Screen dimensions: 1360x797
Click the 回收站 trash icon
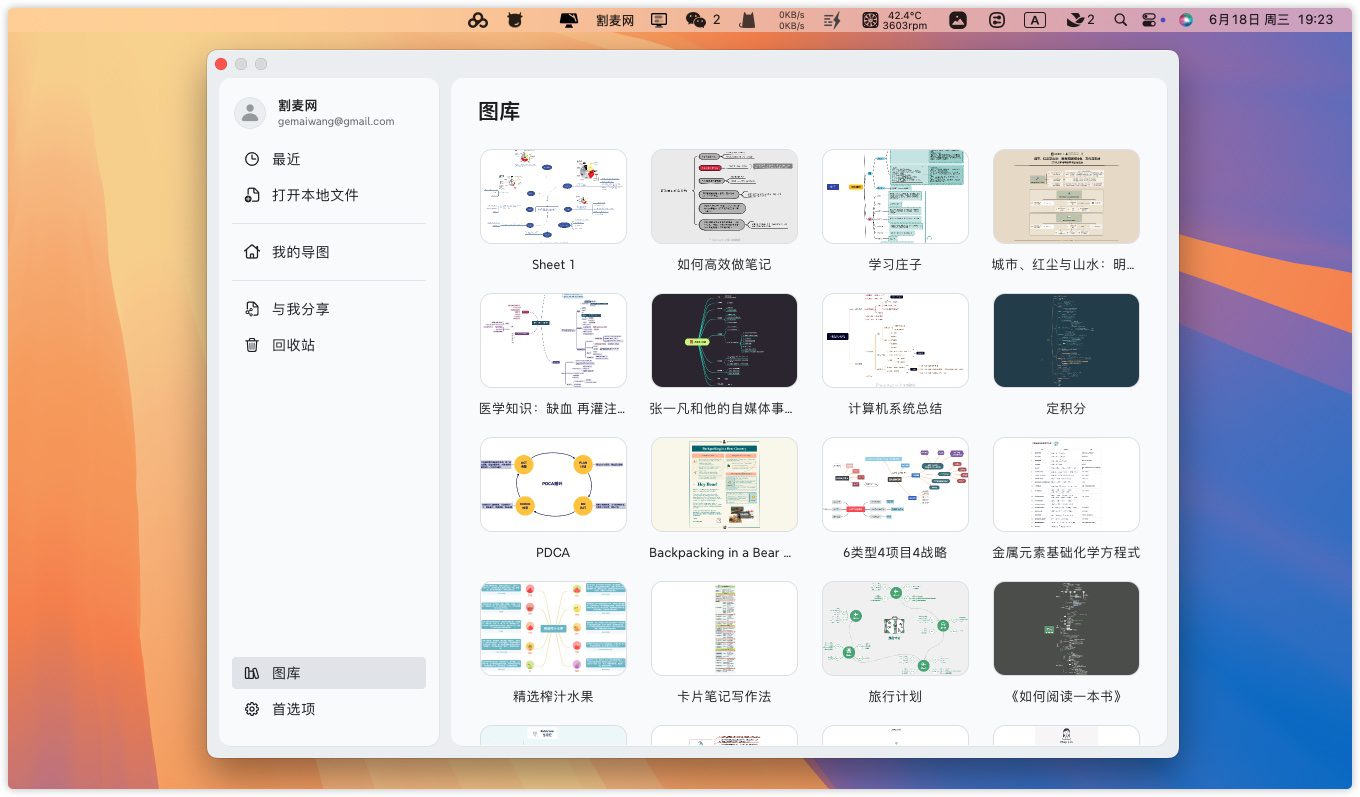tap(252, 345)
